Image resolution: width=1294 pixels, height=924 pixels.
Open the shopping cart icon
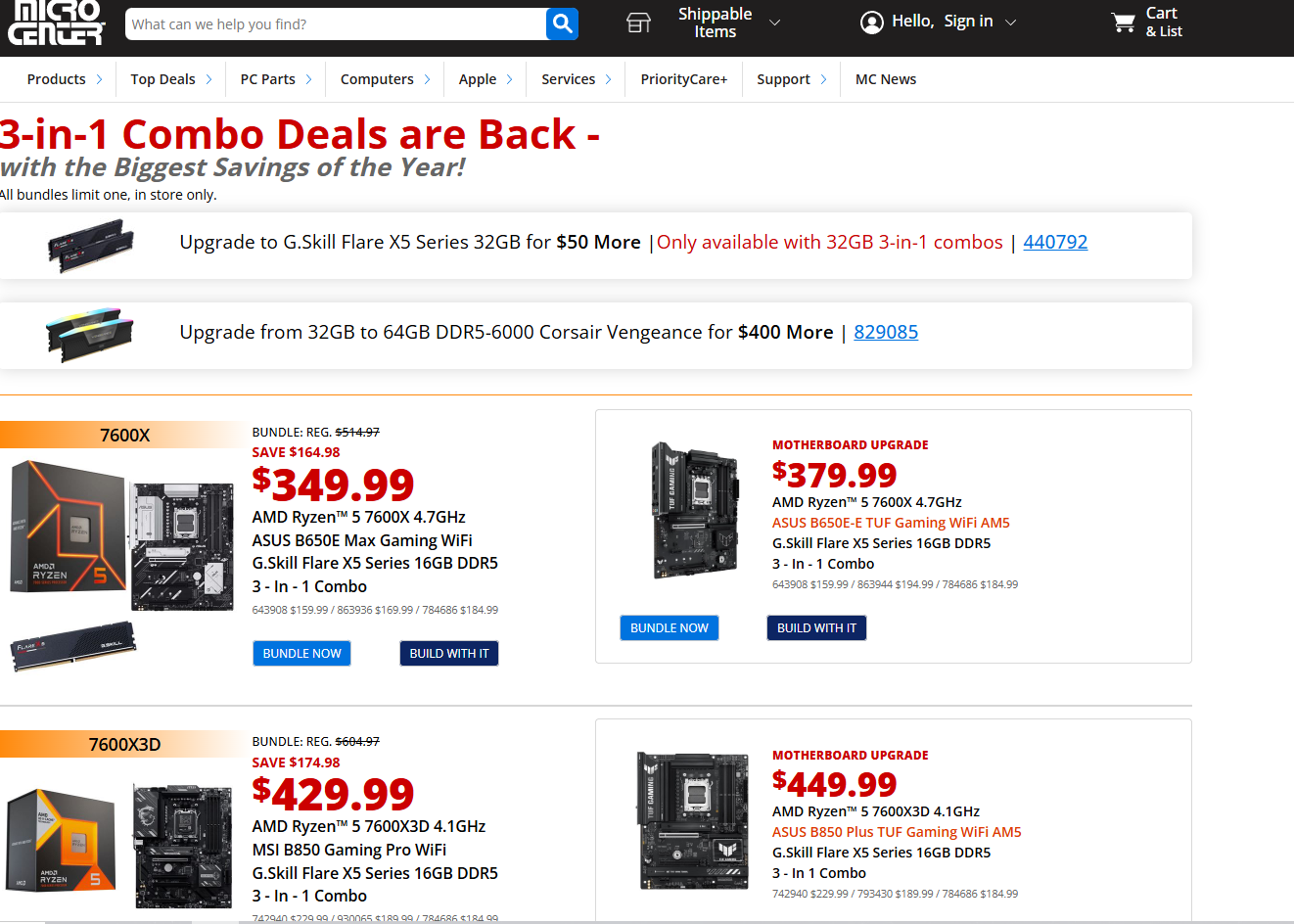pyautogui.click(x=1123, y=23)
